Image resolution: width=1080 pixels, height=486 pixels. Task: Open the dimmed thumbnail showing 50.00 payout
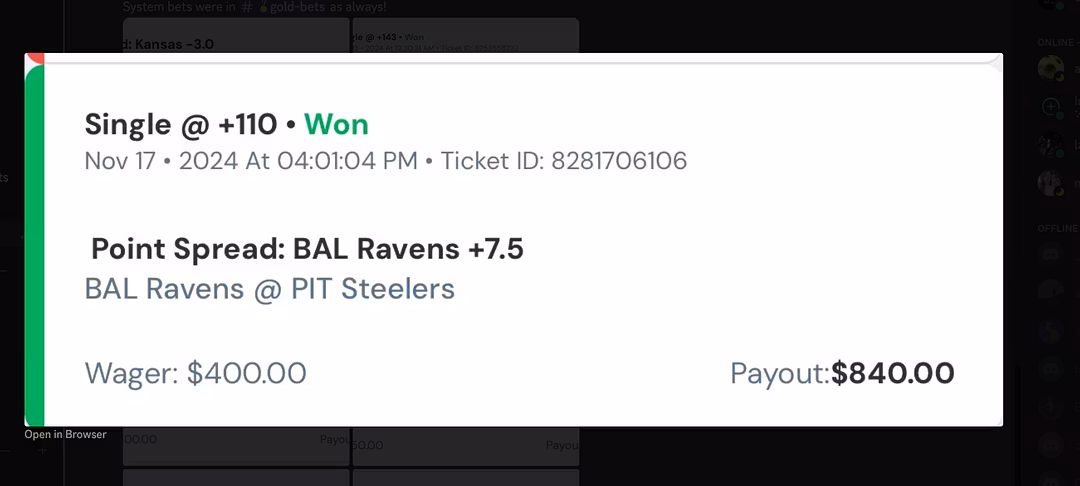point(465,448)
